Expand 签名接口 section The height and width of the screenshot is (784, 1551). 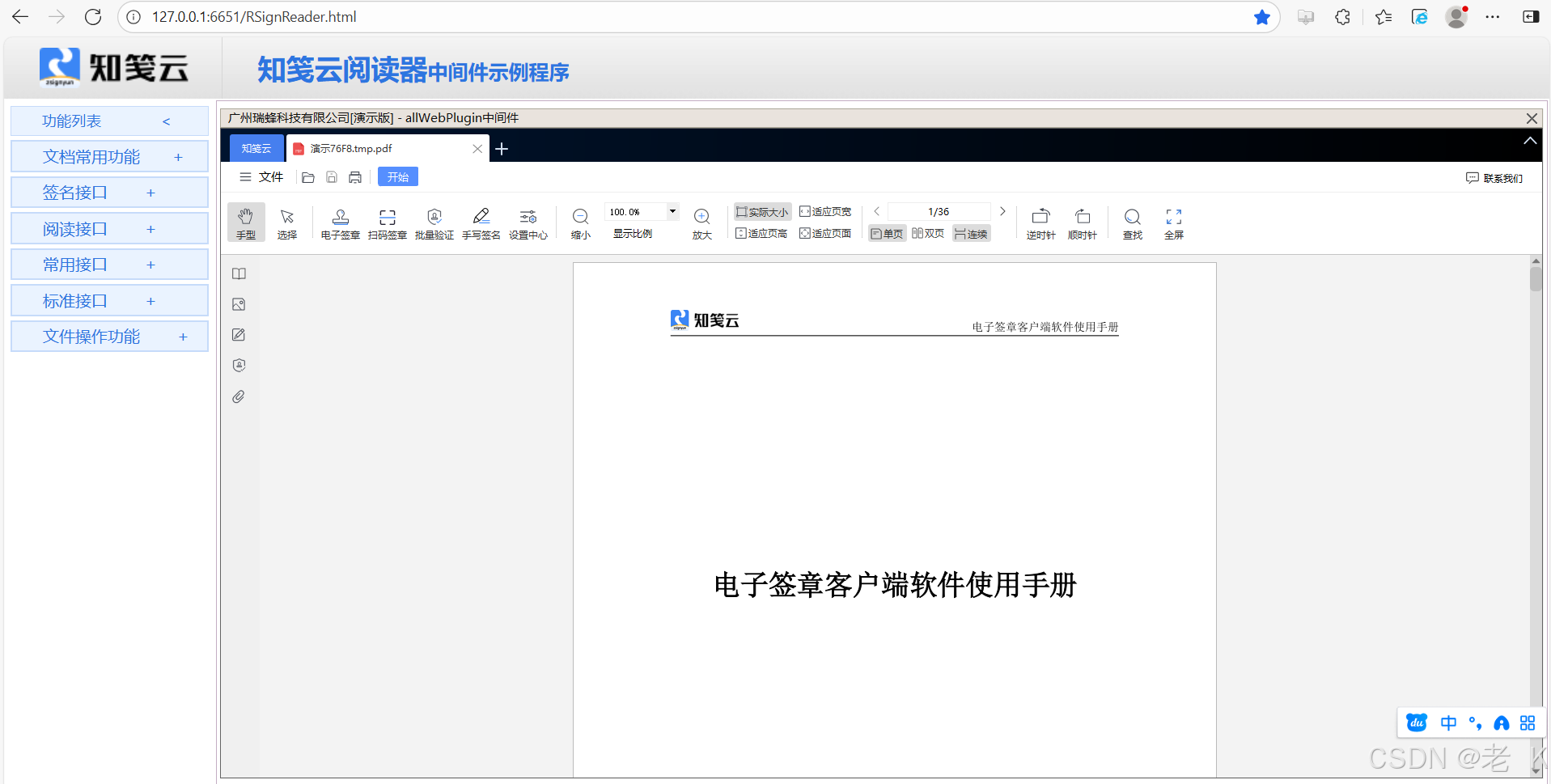tap(109, 193)
